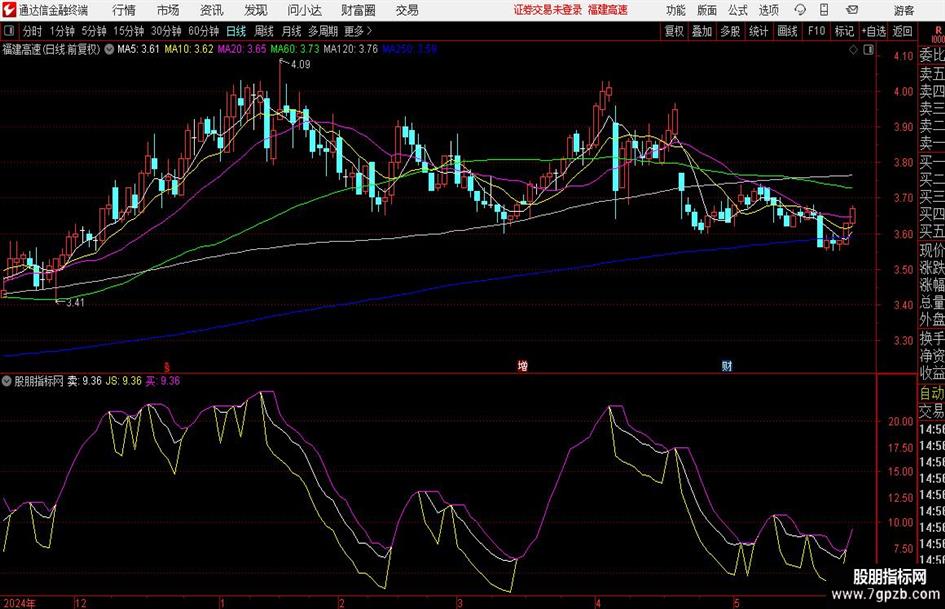
Task: Open the 版面 menu
Action: 706,10
